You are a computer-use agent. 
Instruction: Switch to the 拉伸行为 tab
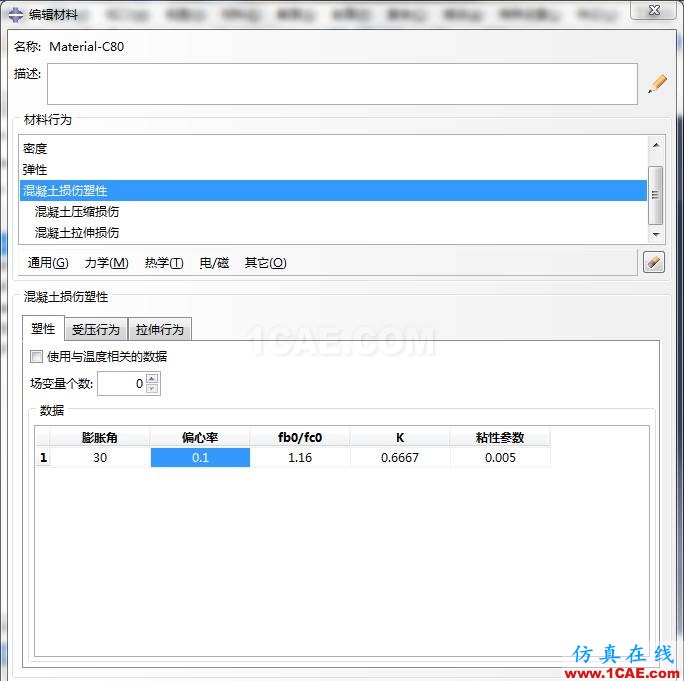pyautogui.click(x=160, y=329)
